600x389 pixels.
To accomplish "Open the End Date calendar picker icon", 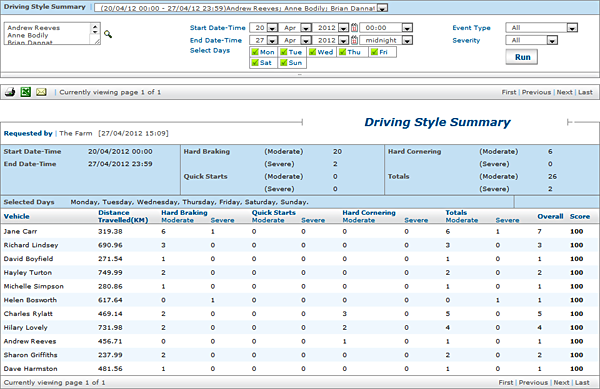I will tap(354, 40).
